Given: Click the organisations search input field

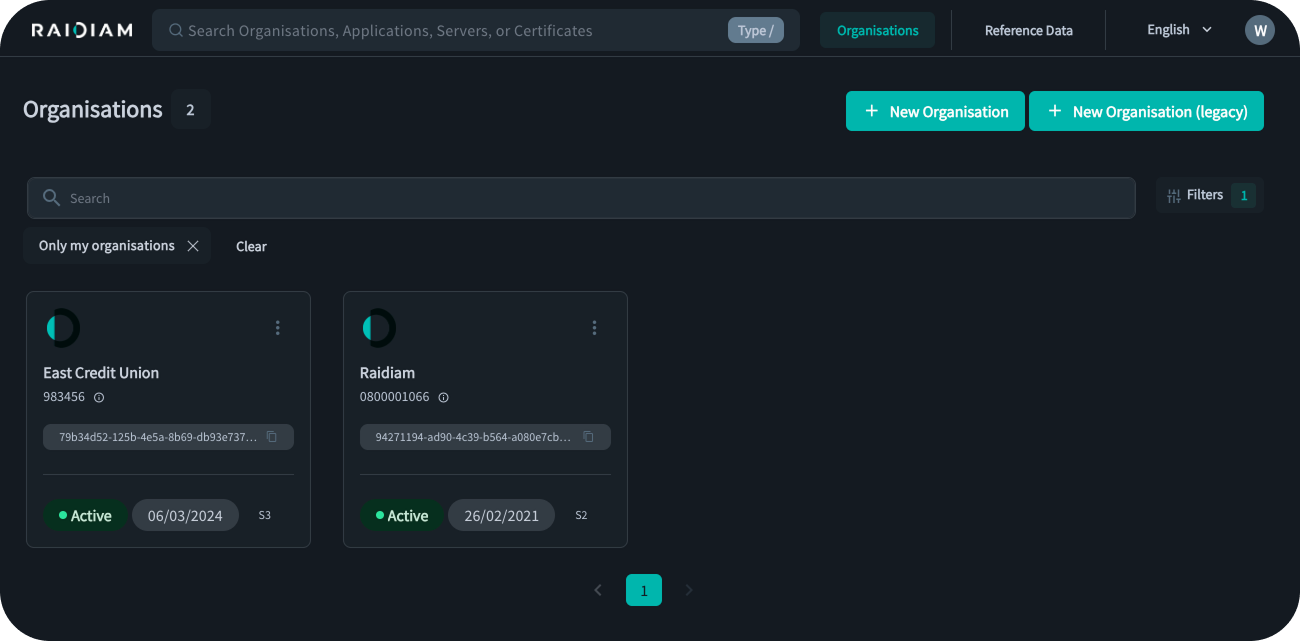Looking at the screenshot, I should (x=580, y=198).
